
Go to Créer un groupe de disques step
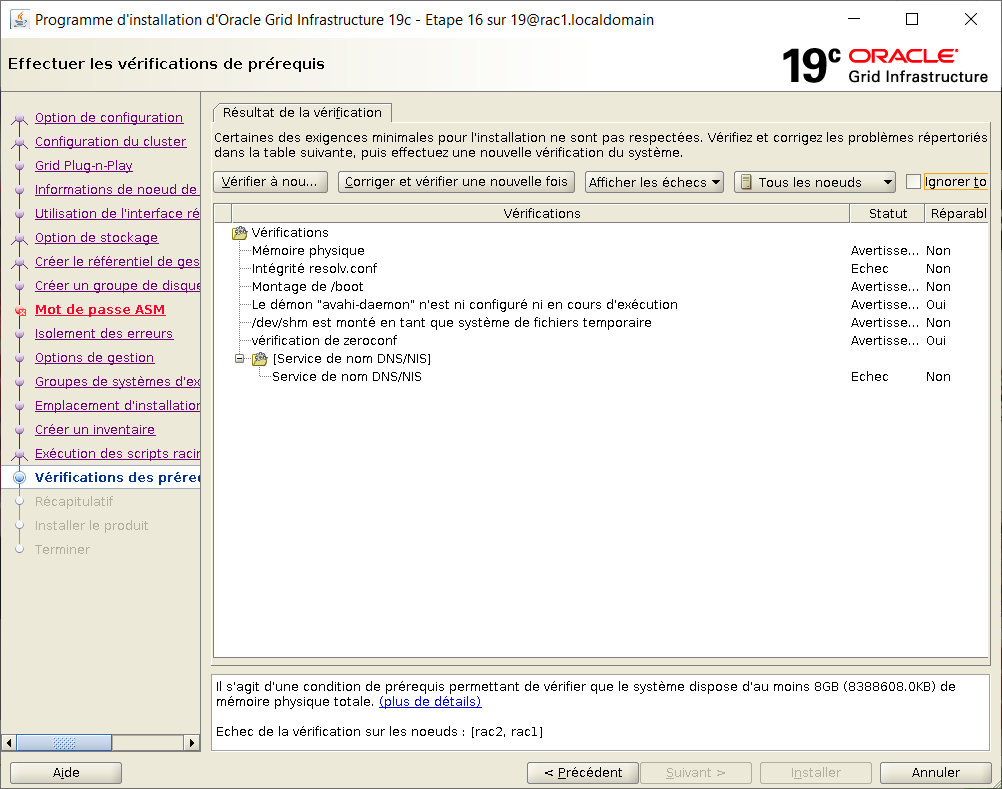click(117, 286)
